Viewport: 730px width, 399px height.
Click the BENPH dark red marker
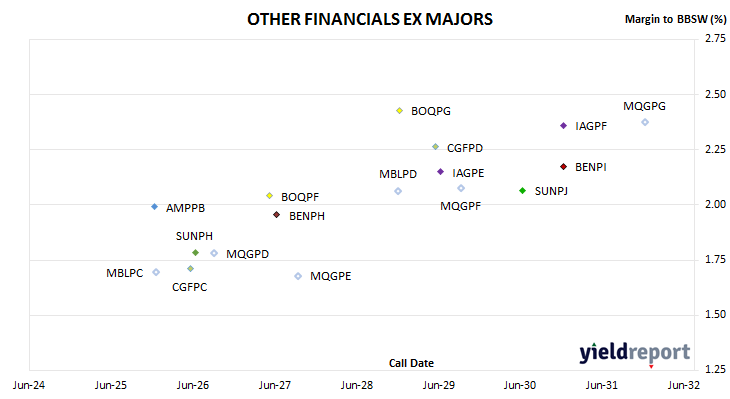coord(277,215)
